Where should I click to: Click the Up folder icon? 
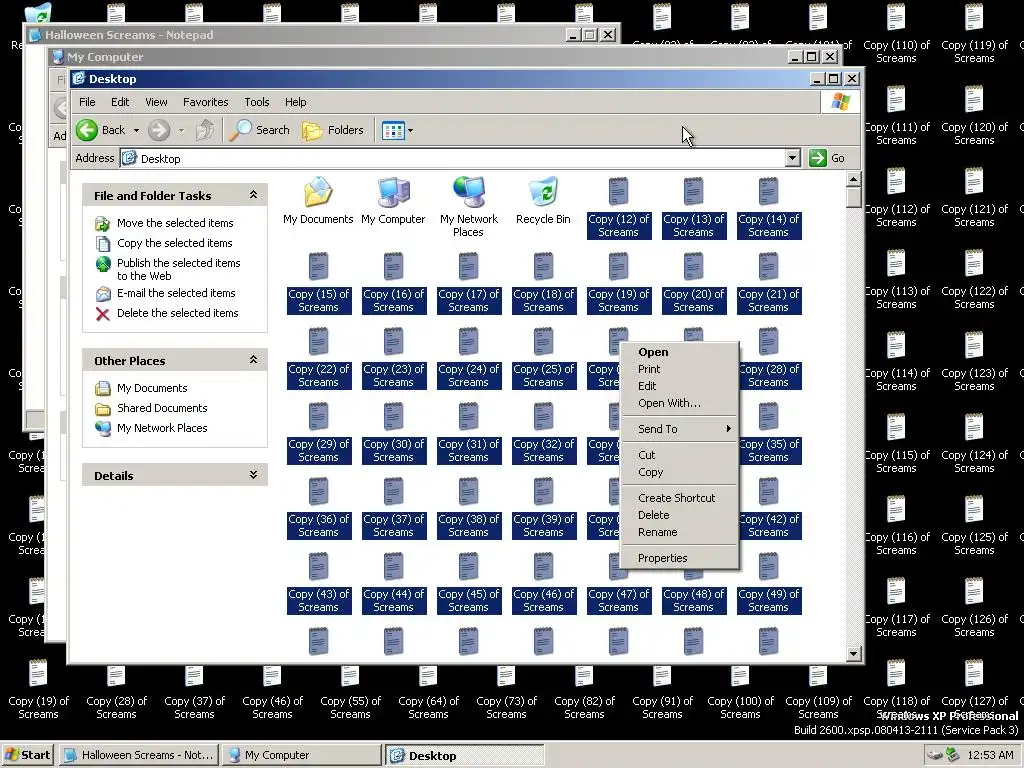coord(205,130)
